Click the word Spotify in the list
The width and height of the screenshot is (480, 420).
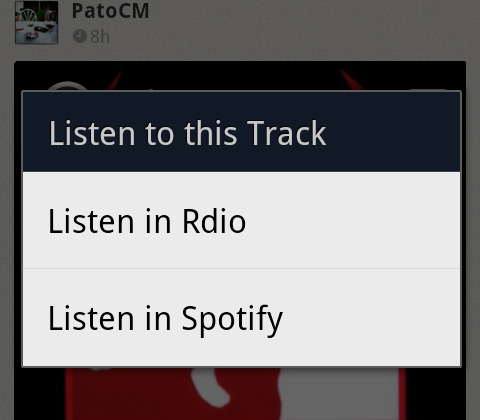tap(232, 319)
